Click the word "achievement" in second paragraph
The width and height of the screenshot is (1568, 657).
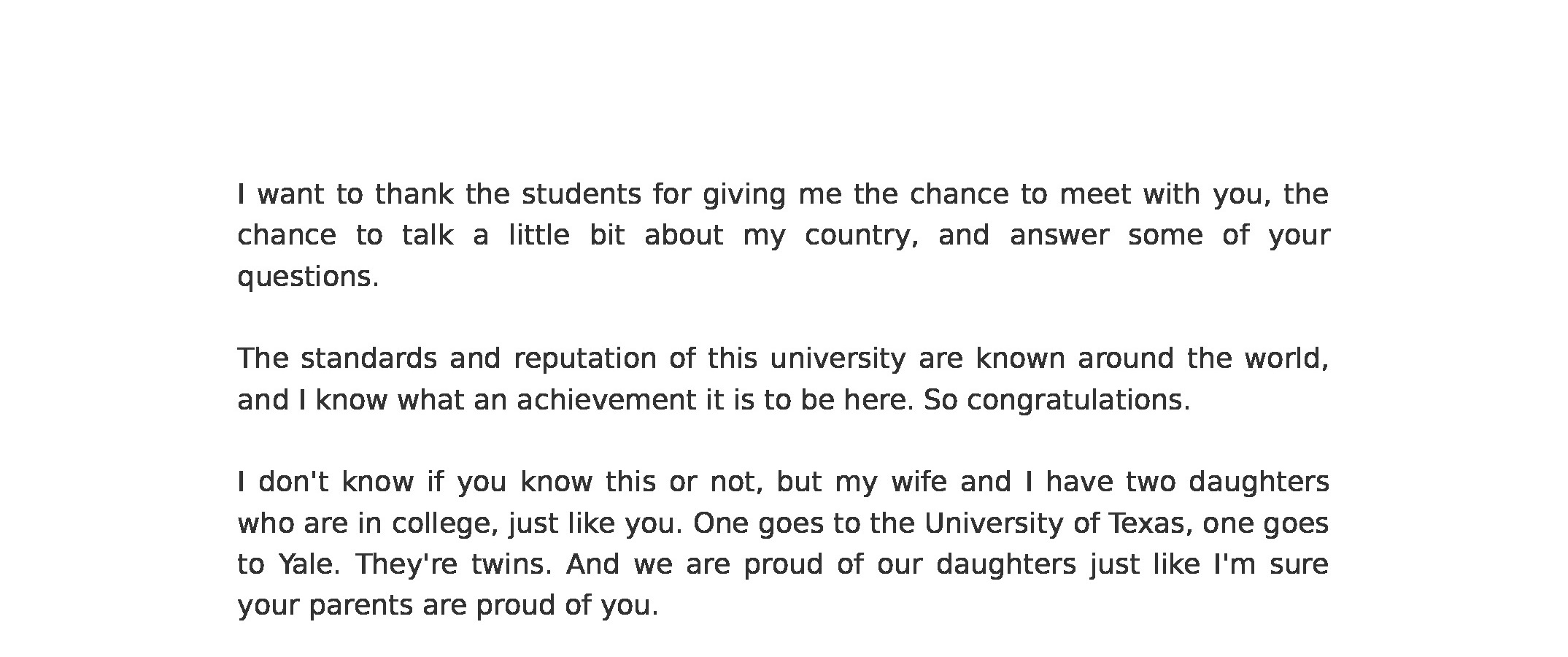tap(606, 400)
